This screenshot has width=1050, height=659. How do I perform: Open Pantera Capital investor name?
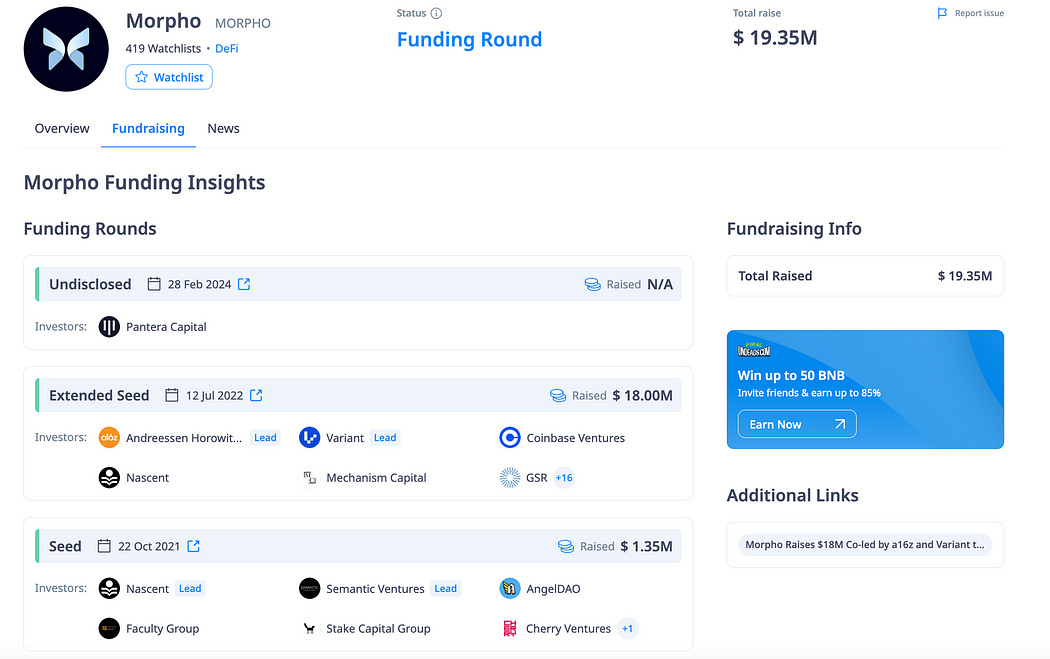click(x=166, y=327)
